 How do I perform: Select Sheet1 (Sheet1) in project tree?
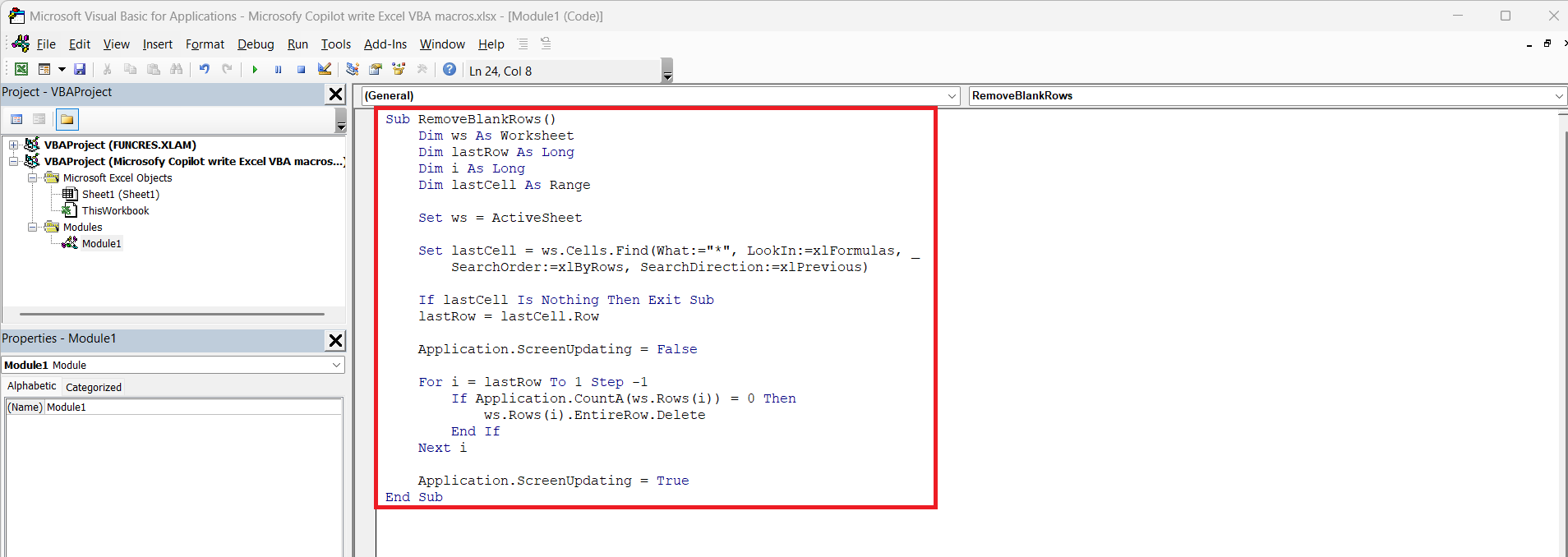pyautogui.click(x=120, y=194)
